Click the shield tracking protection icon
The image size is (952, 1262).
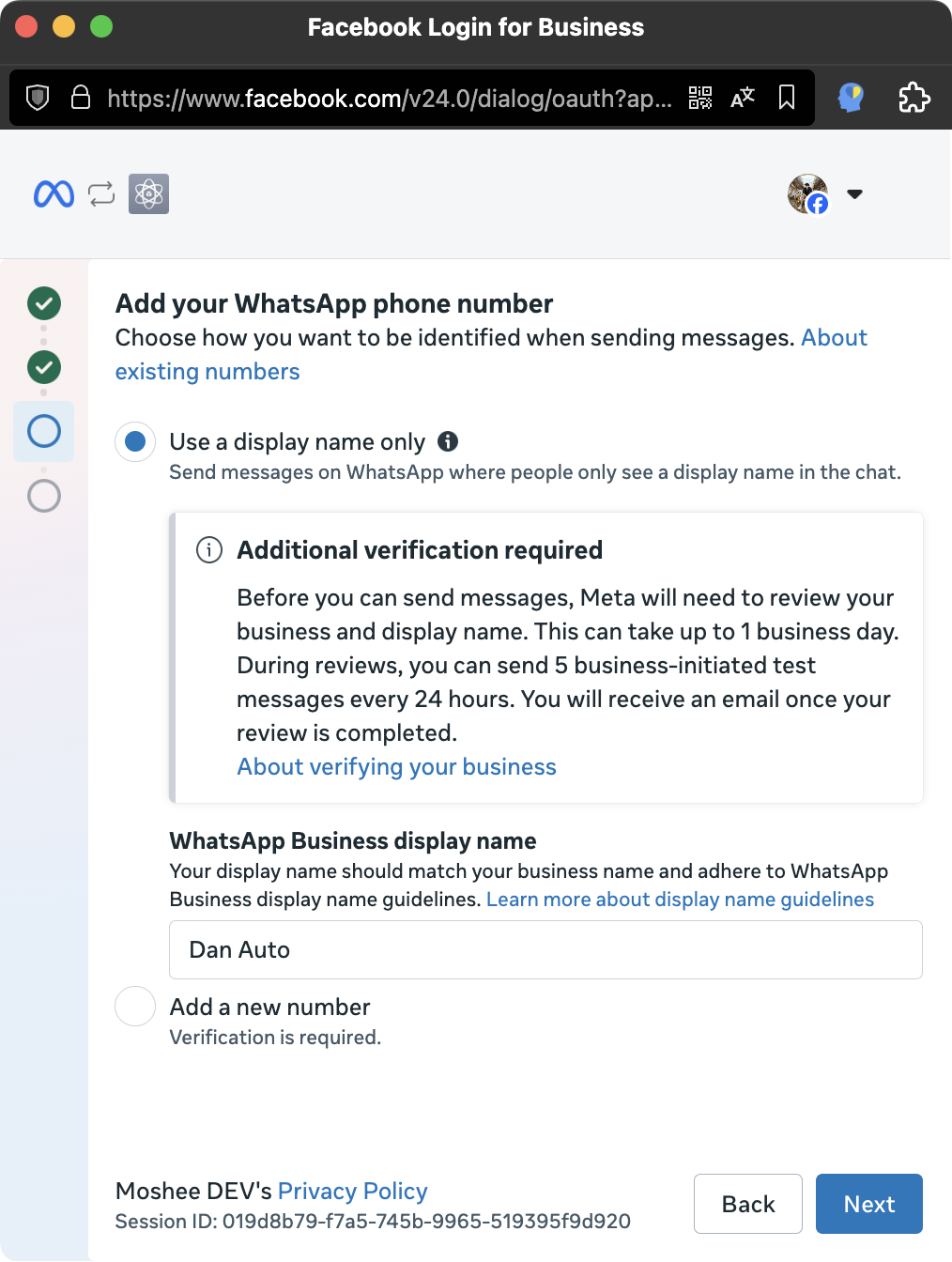tap(38, 98)
